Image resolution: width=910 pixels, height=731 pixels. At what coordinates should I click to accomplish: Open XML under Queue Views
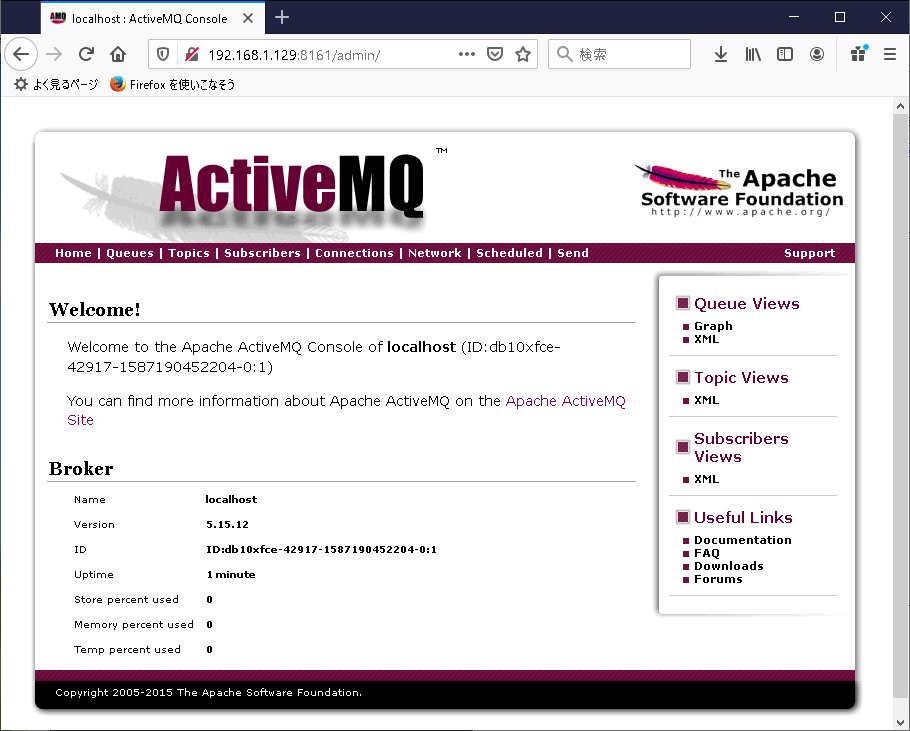point(706,339)
